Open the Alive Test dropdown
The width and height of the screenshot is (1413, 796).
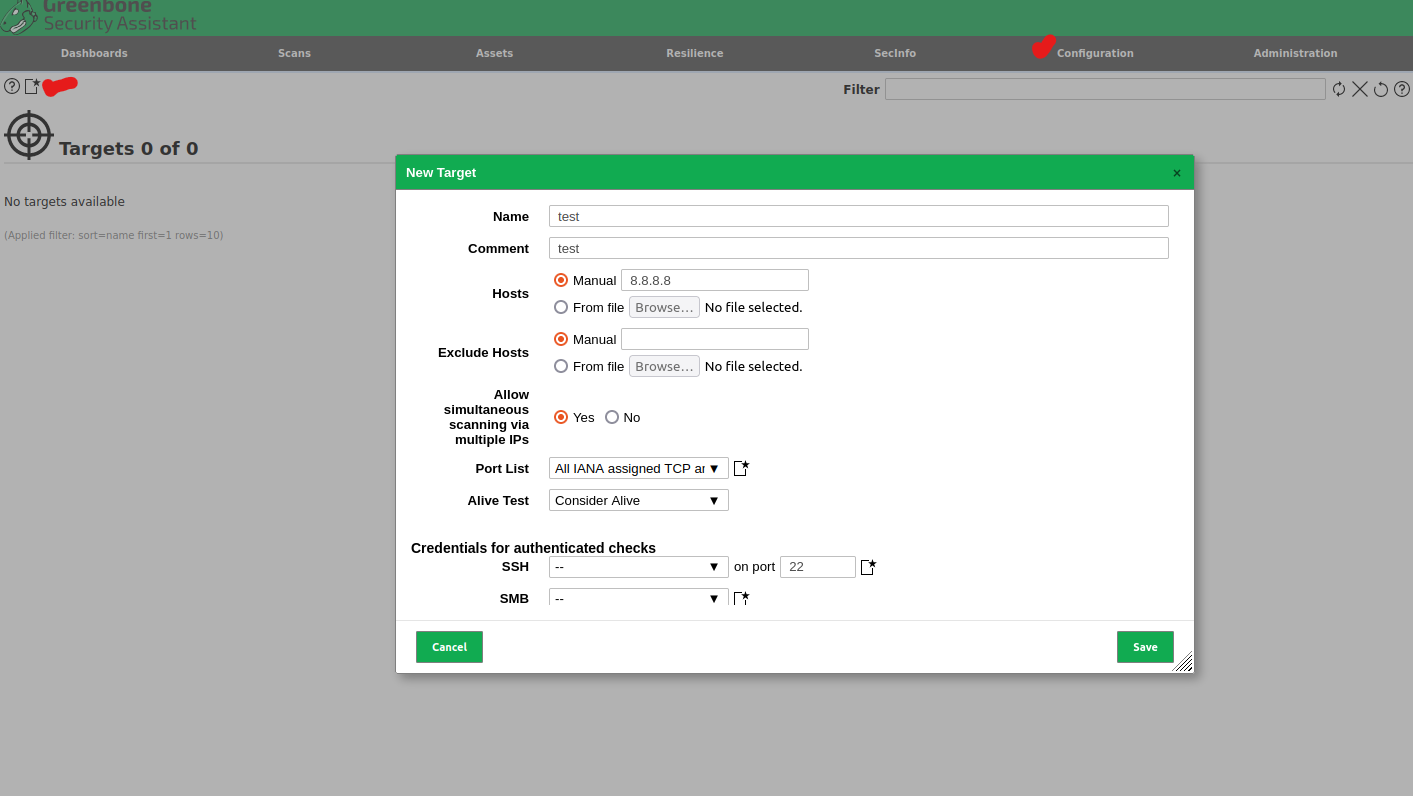point(638,500)
